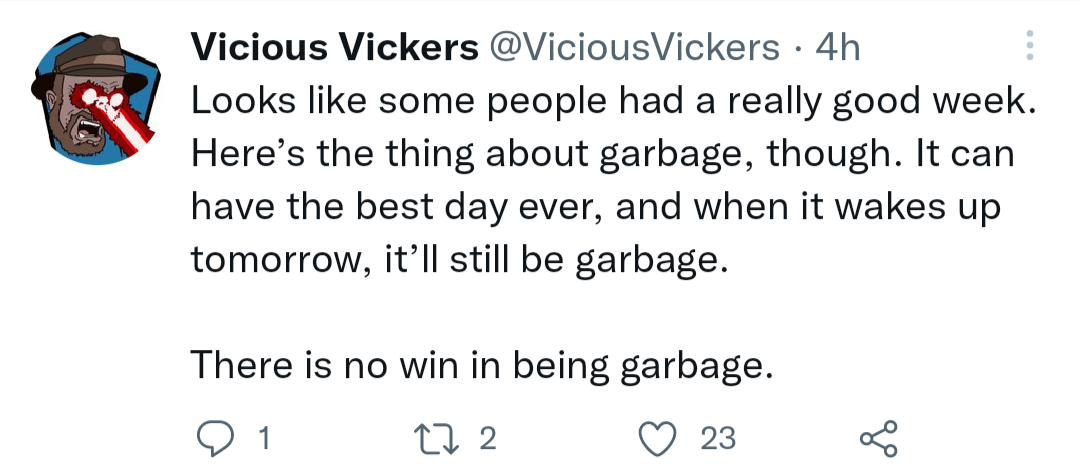Image resolution: width=1080 pixels, height=472 pixels.
Task: Click the line "have the best day ever"
Action: coord(595,207)
